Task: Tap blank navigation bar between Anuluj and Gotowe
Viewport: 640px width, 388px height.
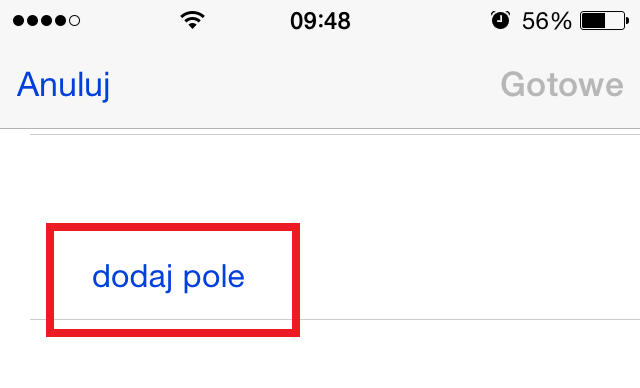Action: tap(305, 85)
